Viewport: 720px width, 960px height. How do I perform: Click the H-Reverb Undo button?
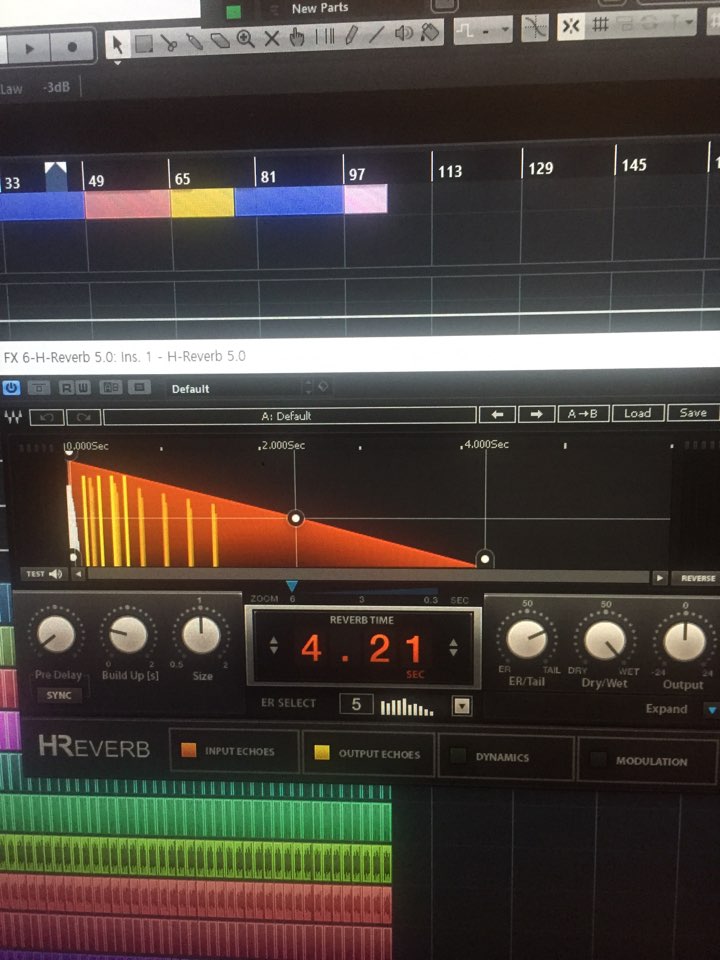pos(47,418)
